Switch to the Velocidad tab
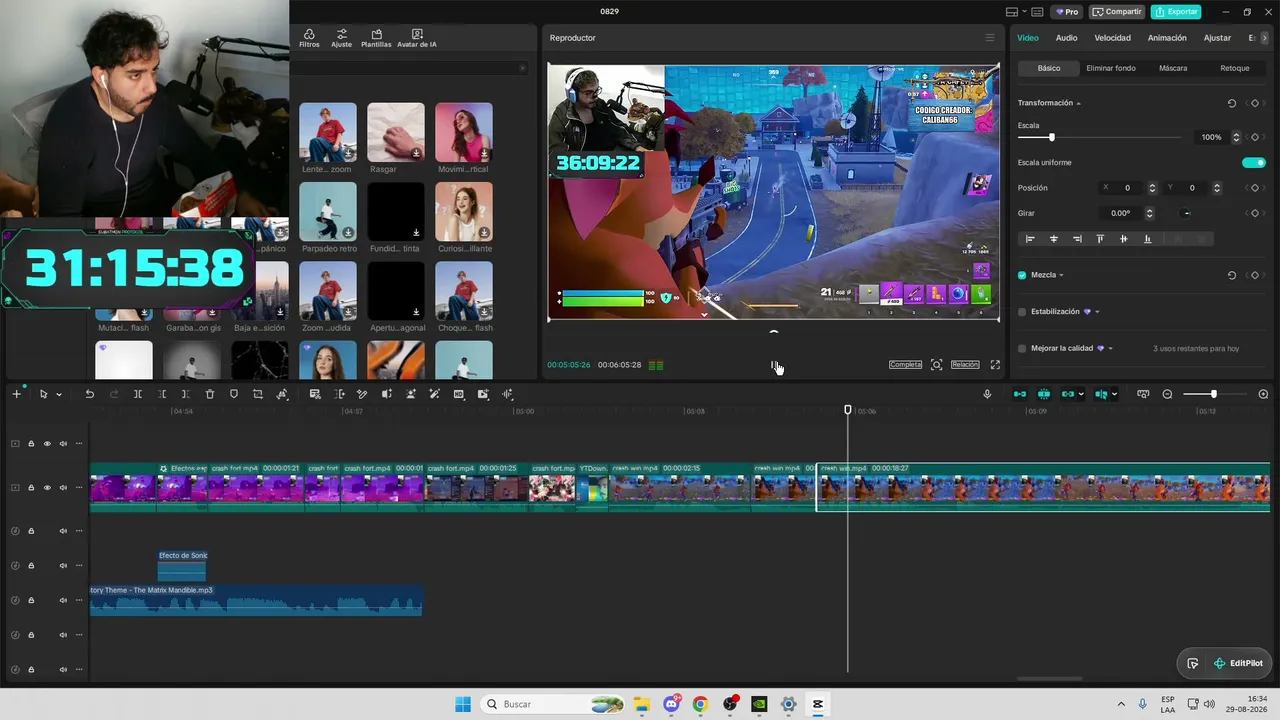Viewport: 1280px width, 720px height. point(1112,38)
